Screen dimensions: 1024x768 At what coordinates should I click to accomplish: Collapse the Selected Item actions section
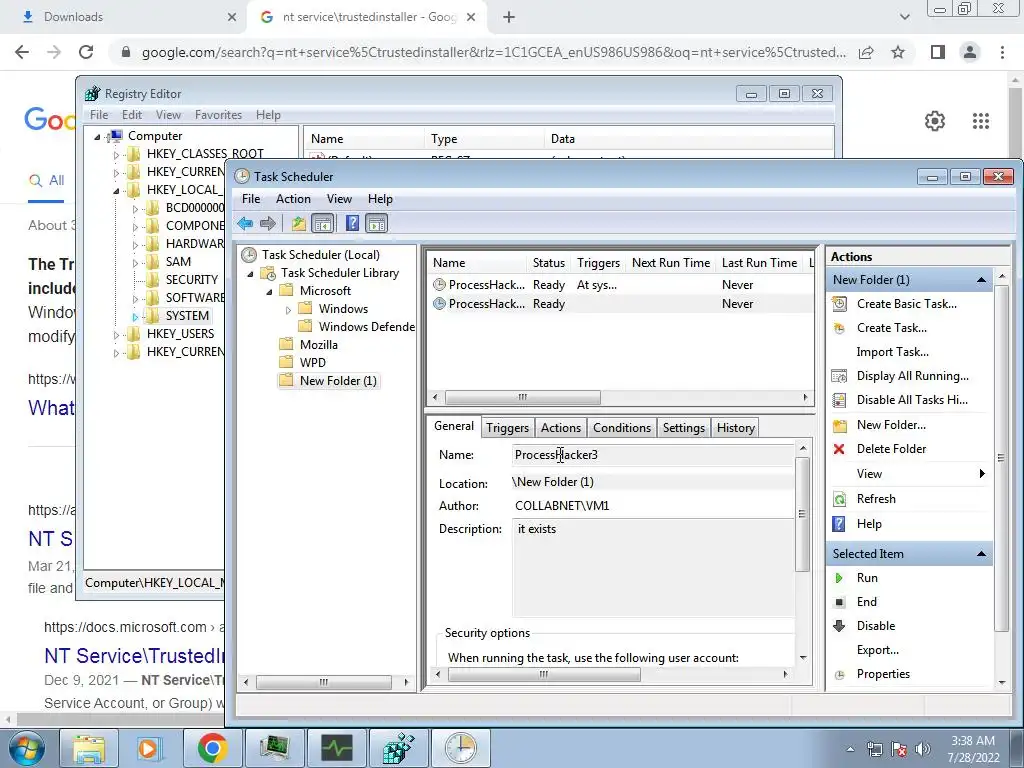point(980,554)
